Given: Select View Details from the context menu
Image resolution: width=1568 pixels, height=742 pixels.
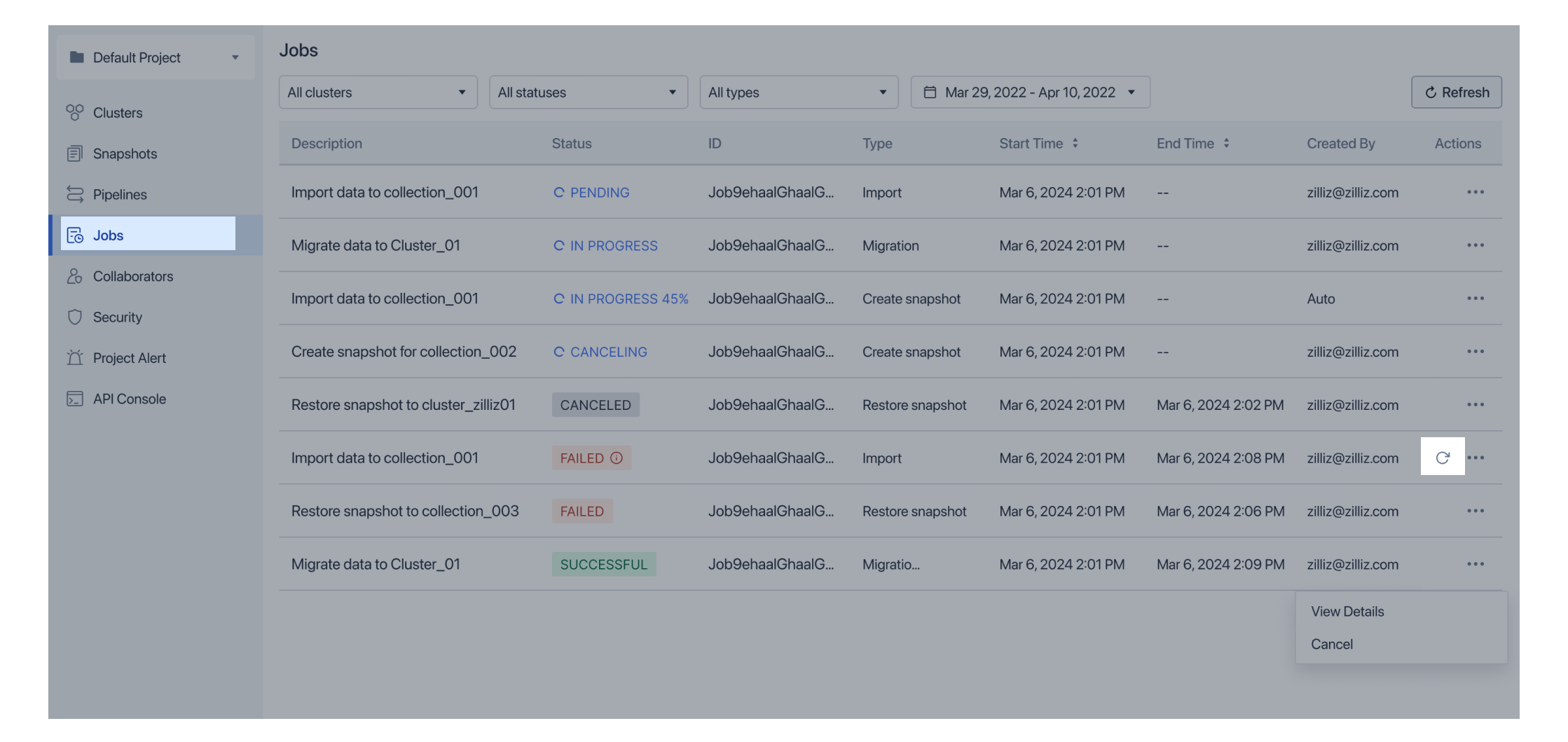Looking at the screenshot, I should tap(1347, 612).
